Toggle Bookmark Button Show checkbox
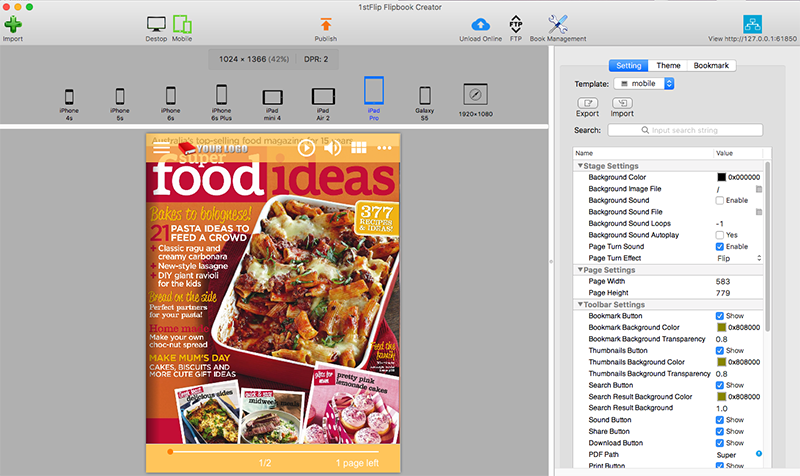The image size is (800, 476). pyautogui.click(x=719, y=316)
